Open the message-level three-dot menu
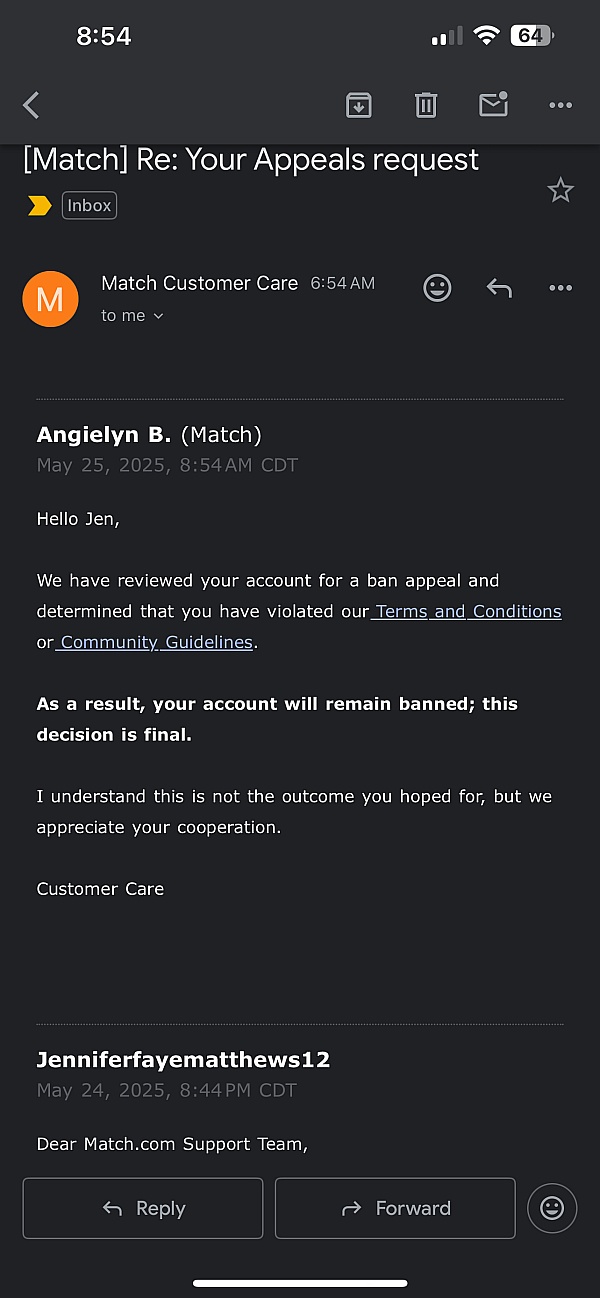600x1298 pixels. 561,288
